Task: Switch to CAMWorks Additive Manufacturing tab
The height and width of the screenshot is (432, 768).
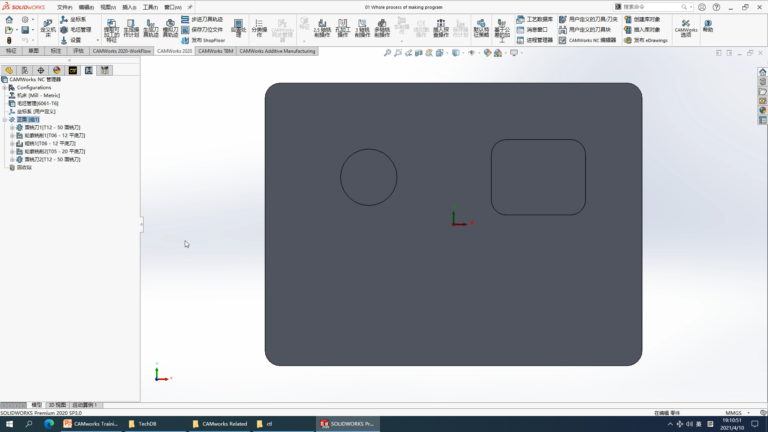Action: (x=277, y=51)
